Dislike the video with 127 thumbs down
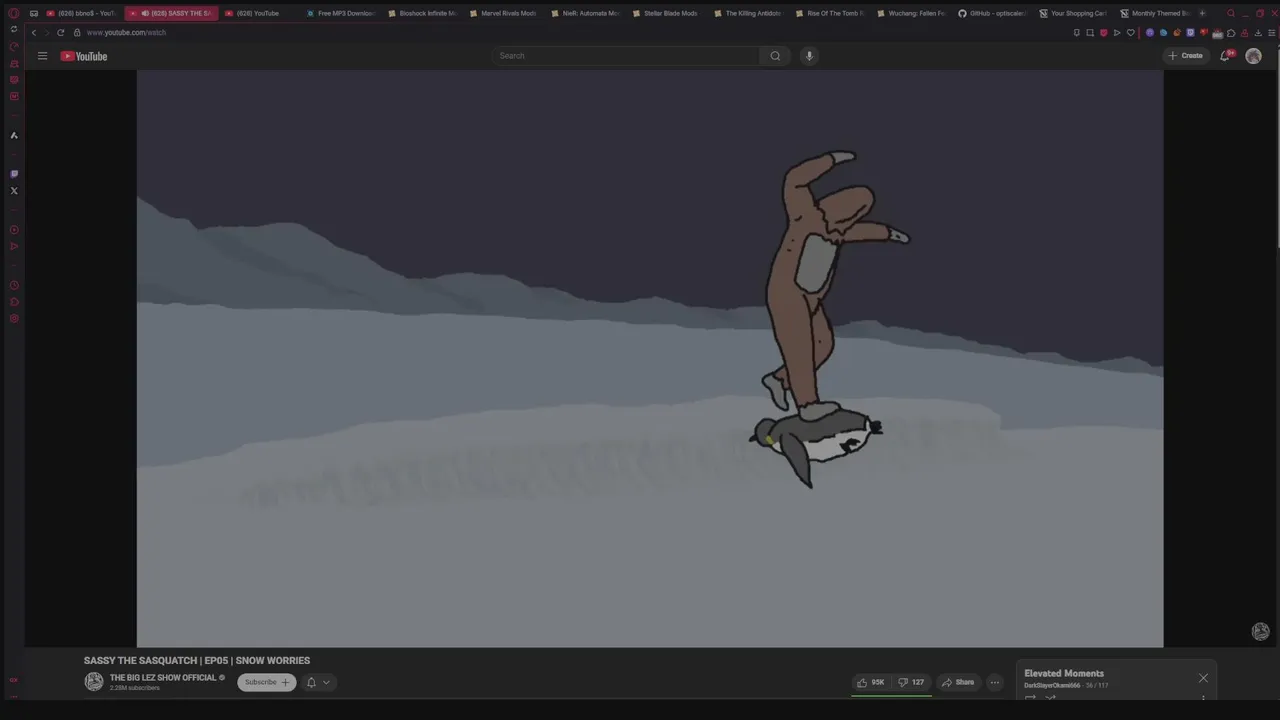1280x720 pixels. pos(911,682)
